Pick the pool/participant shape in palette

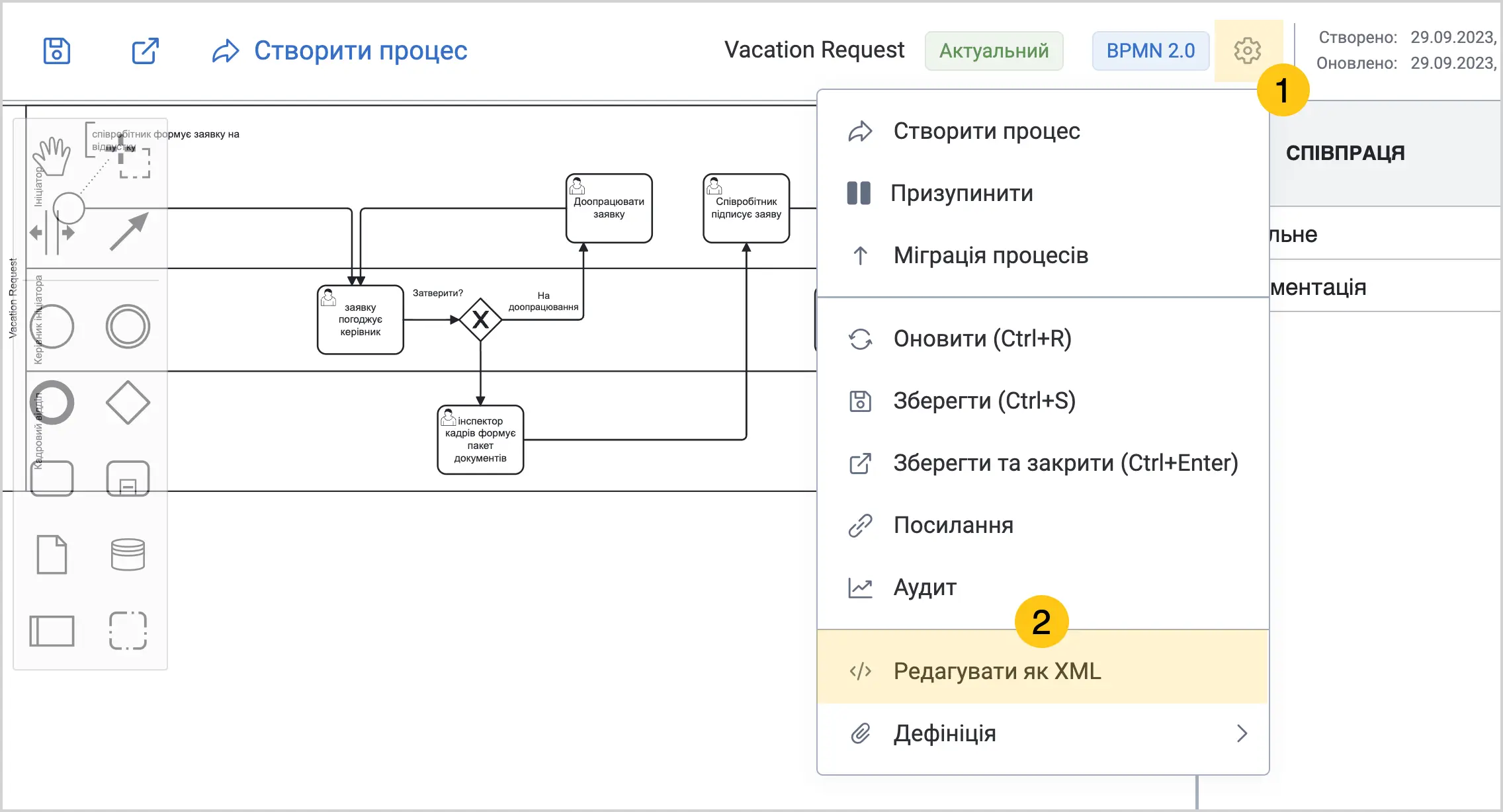coord(52,631)
